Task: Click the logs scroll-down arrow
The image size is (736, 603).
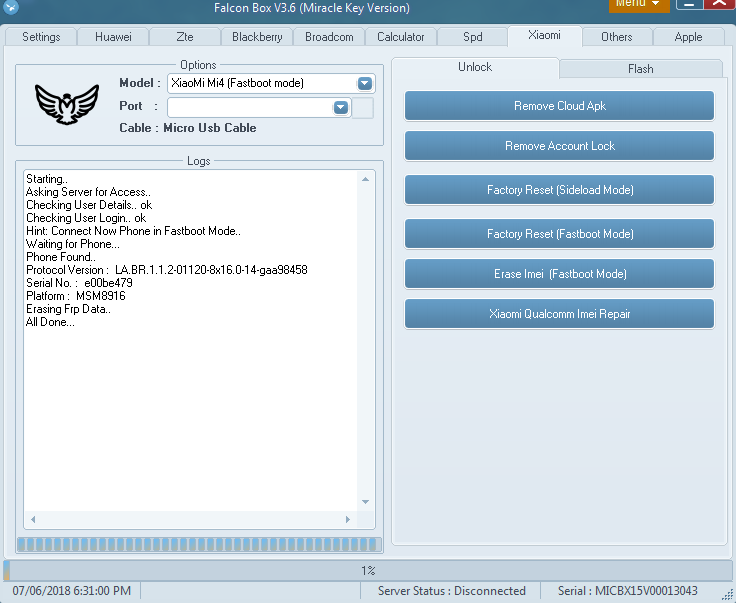Action: (366, 502)
